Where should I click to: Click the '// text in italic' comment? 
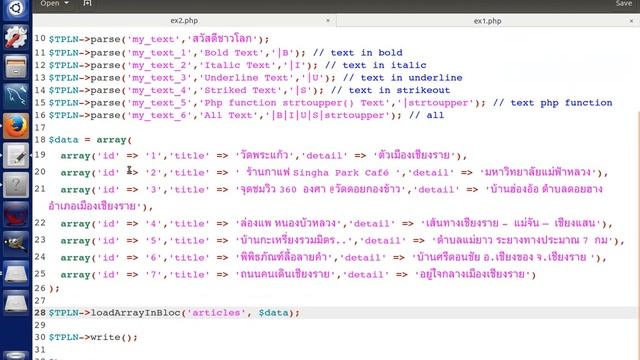376,65
